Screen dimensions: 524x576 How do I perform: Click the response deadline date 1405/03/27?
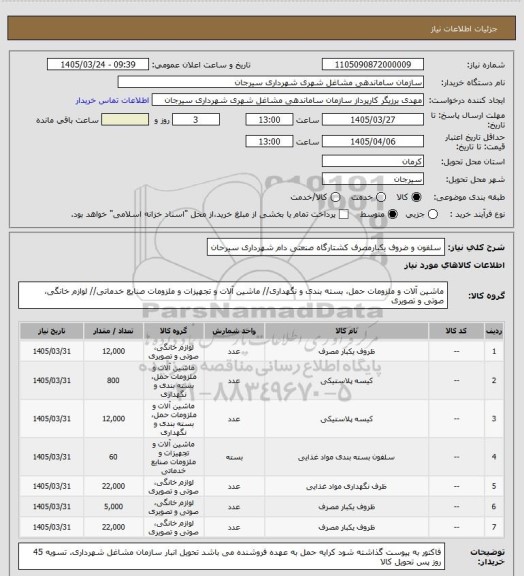tap(373, 120)
